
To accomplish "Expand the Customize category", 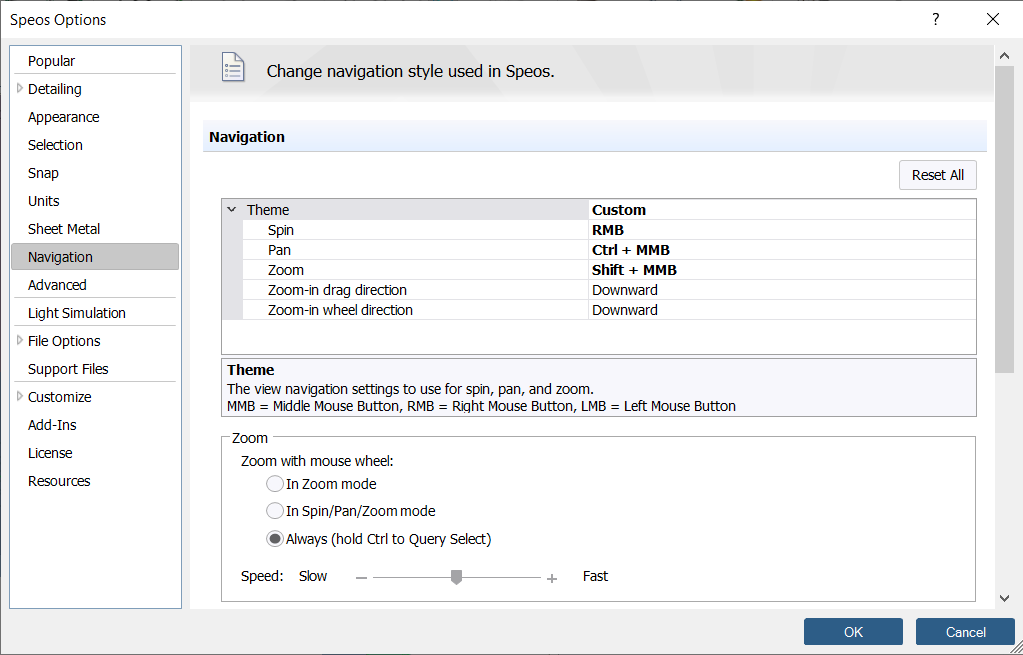I will pos(20,396).
